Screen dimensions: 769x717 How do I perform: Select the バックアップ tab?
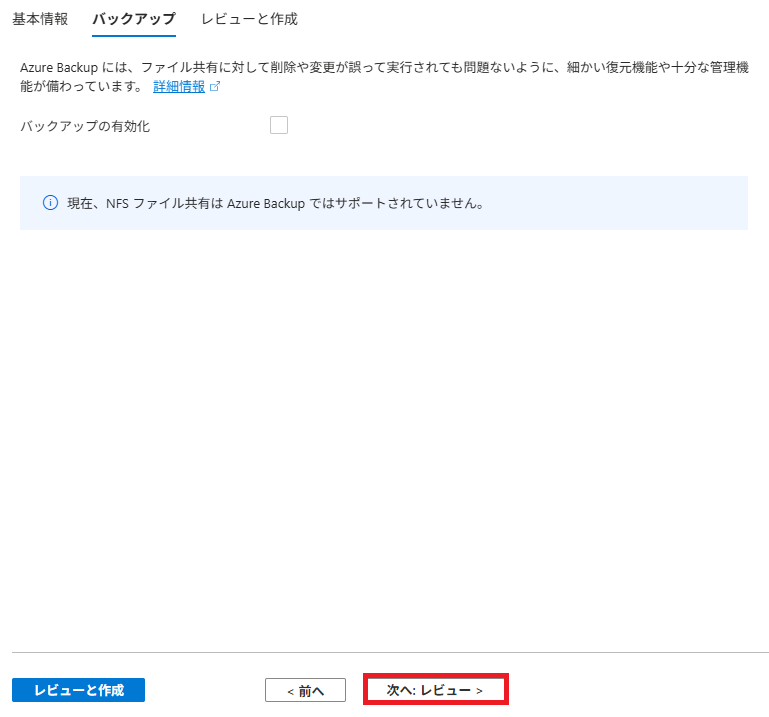tap(134, 19)
